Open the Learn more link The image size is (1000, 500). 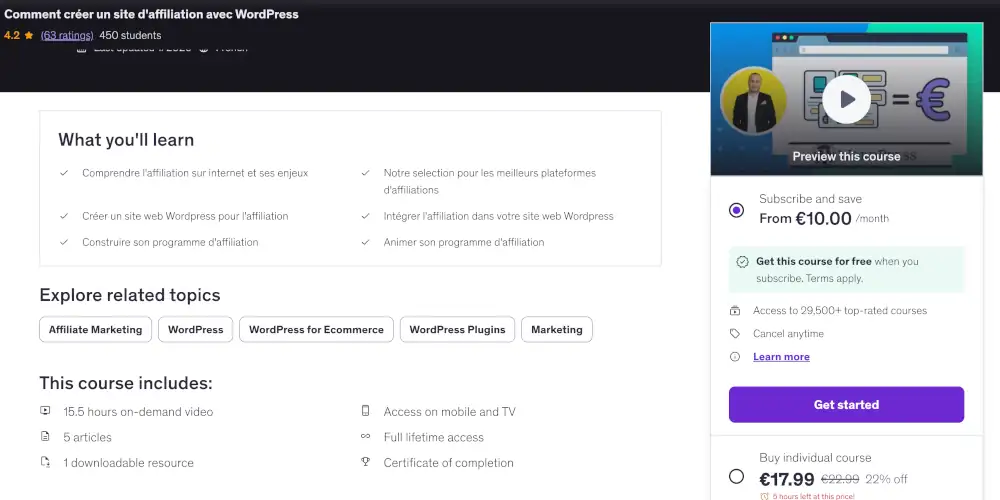781,357
